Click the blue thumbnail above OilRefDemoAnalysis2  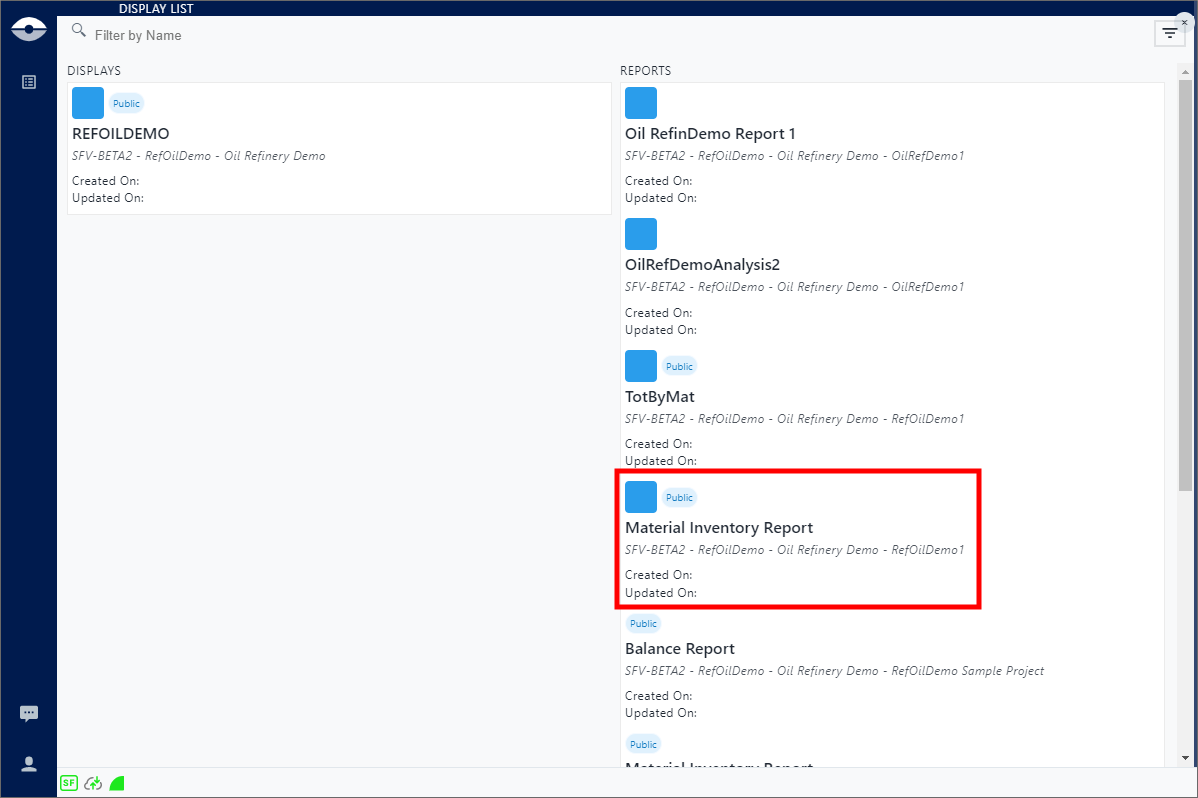[x=641, y=234]
